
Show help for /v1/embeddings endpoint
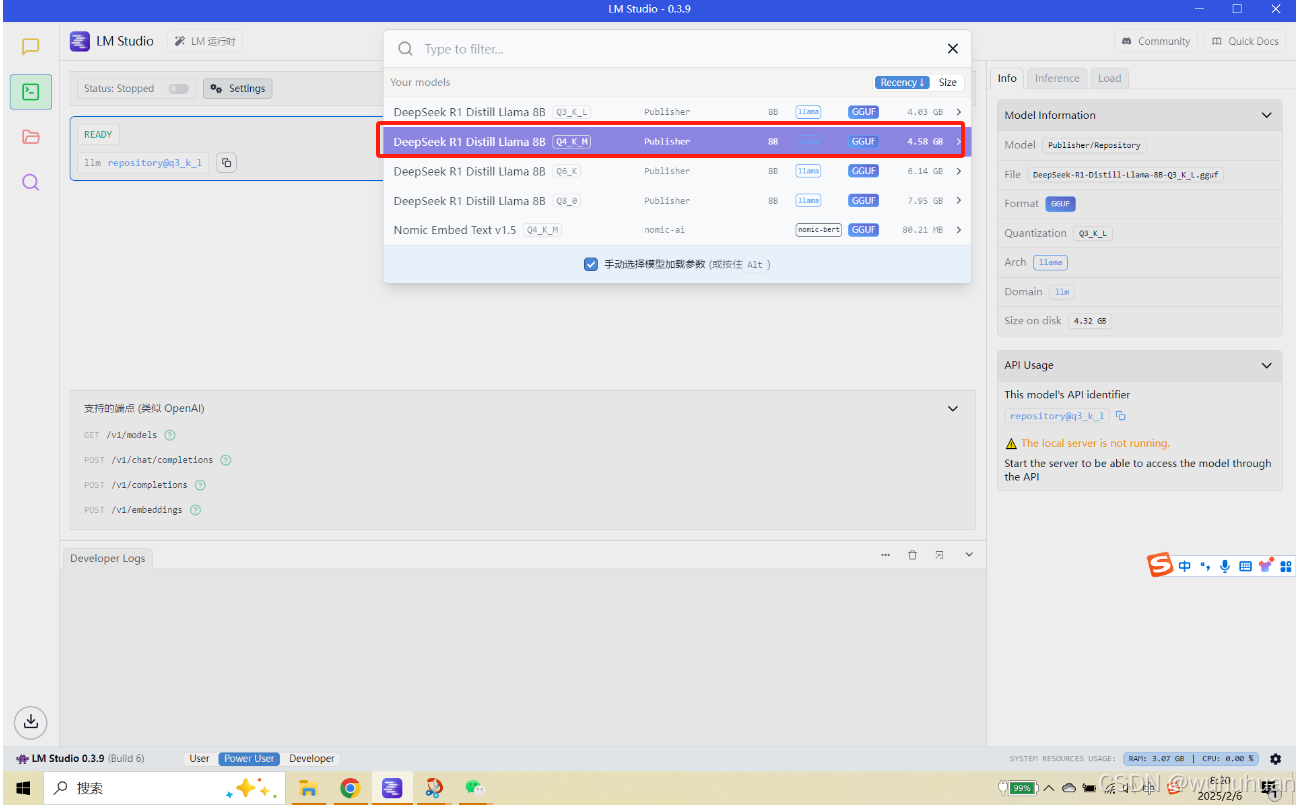pyautogui.click(x=195, y=510)
